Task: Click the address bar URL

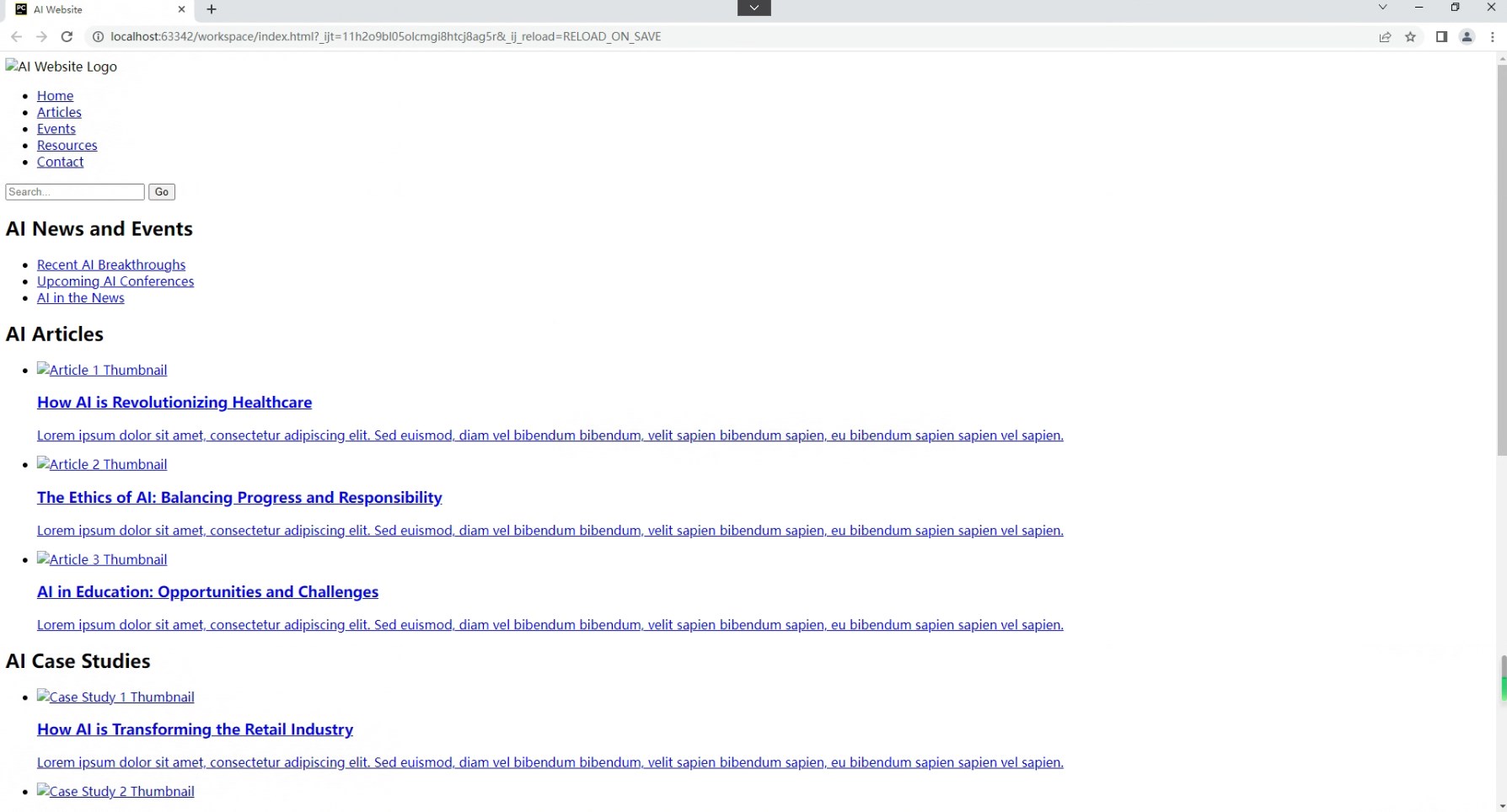Action: [386, 36]
